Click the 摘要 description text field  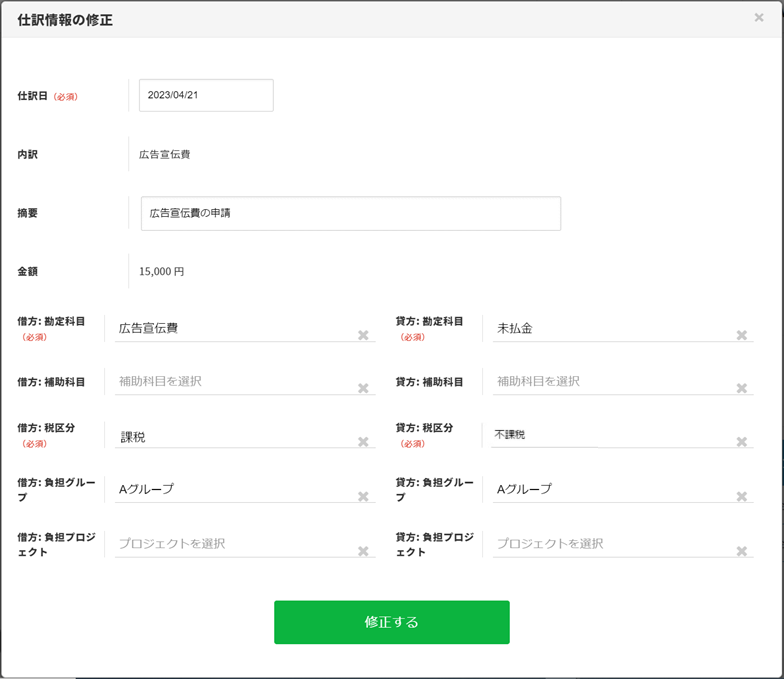(x=350, y=213)
